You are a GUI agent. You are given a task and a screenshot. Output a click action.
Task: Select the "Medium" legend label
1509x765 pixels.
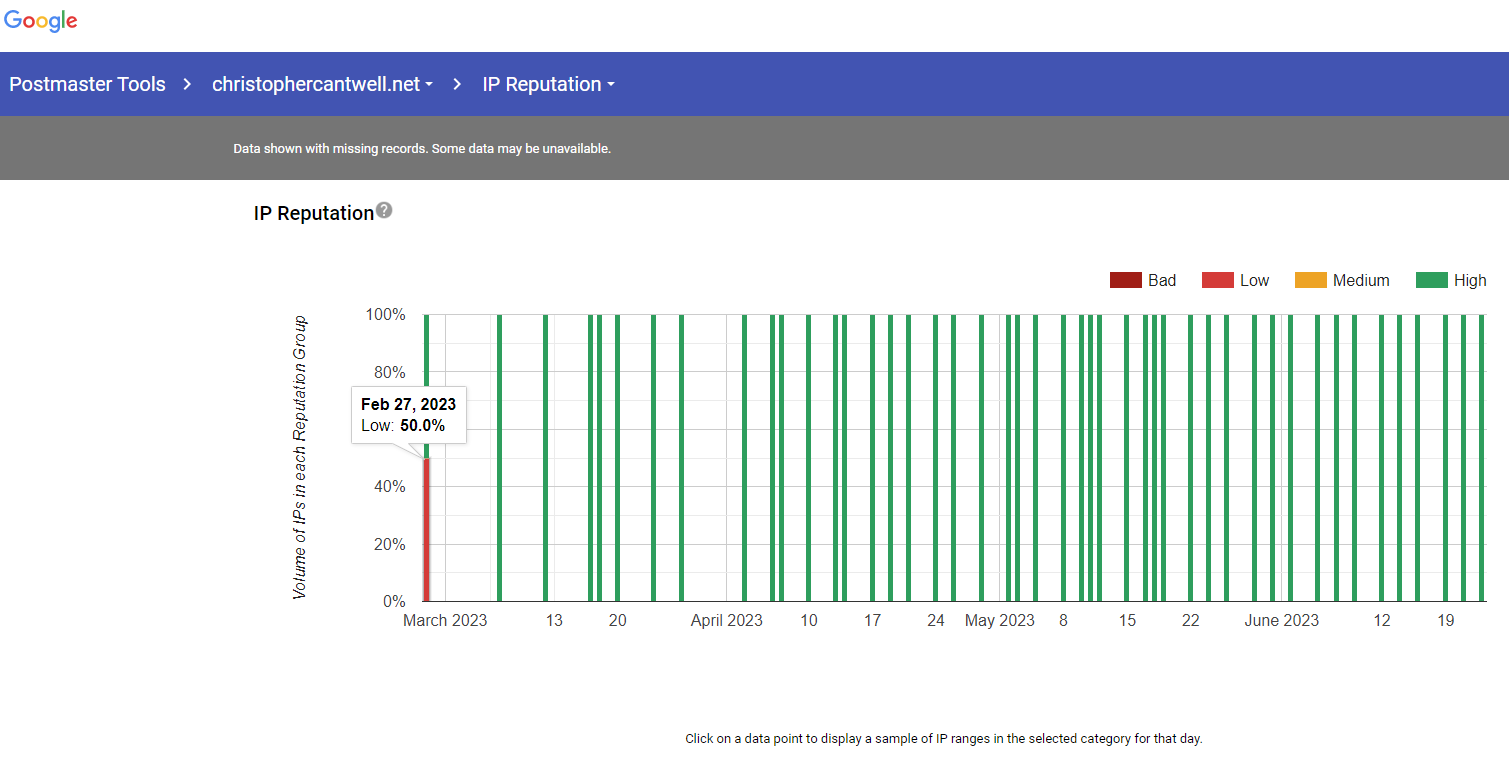1361,280
